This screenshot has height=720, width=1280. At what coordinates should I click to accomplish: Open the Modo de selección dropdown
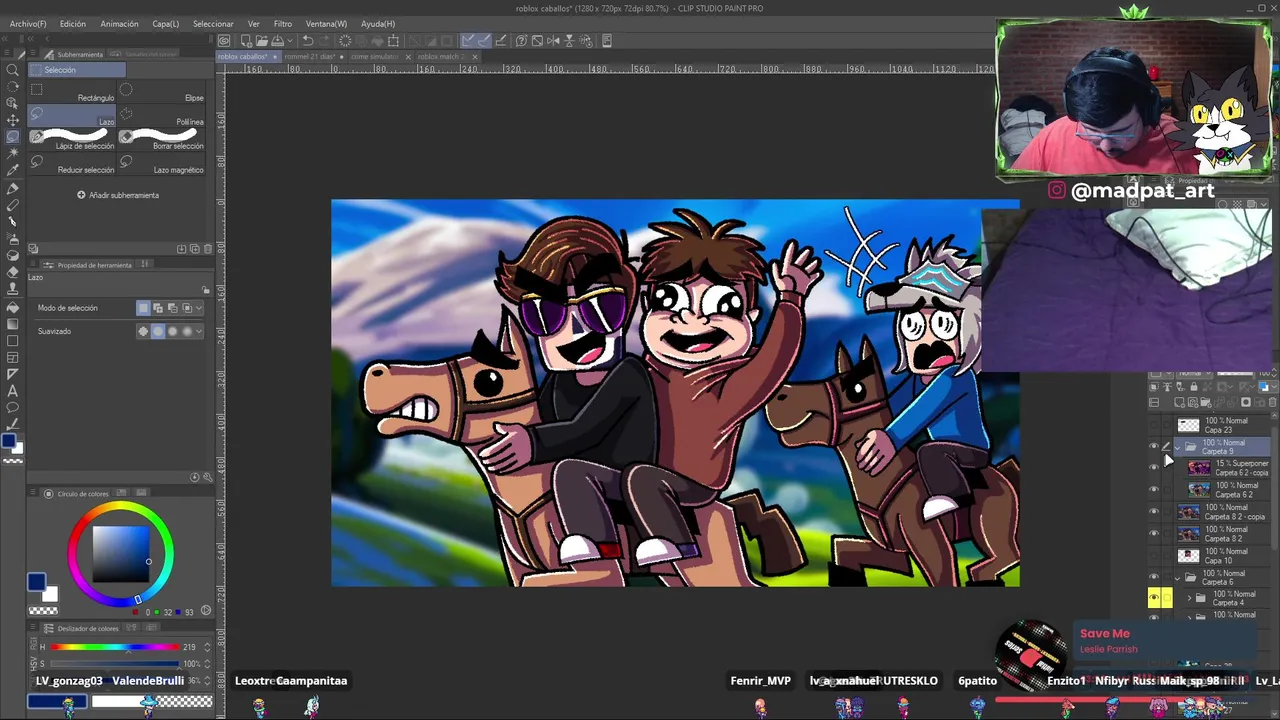(199, 308)
